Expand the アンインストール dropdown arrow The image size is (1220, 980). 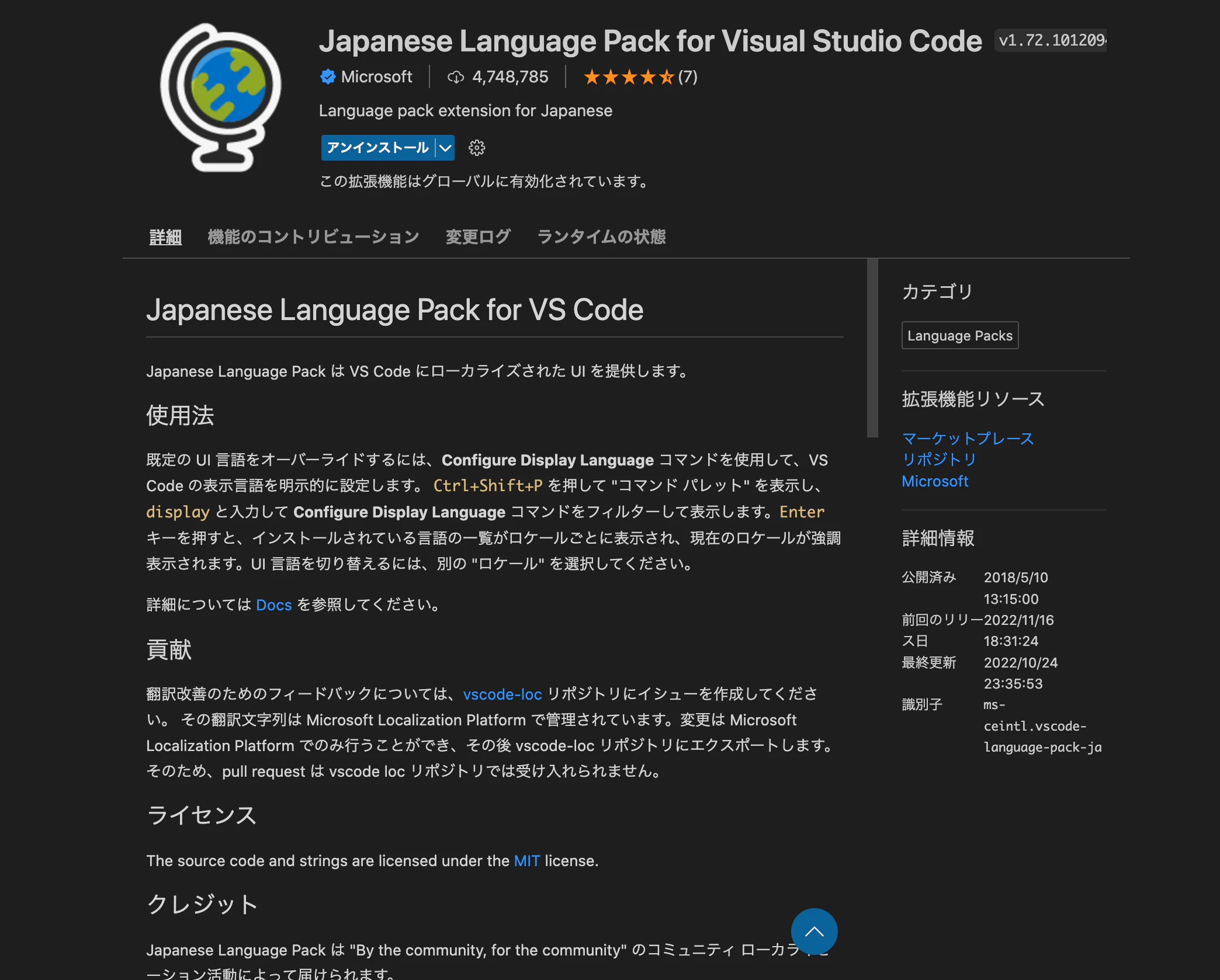(445, 148)
